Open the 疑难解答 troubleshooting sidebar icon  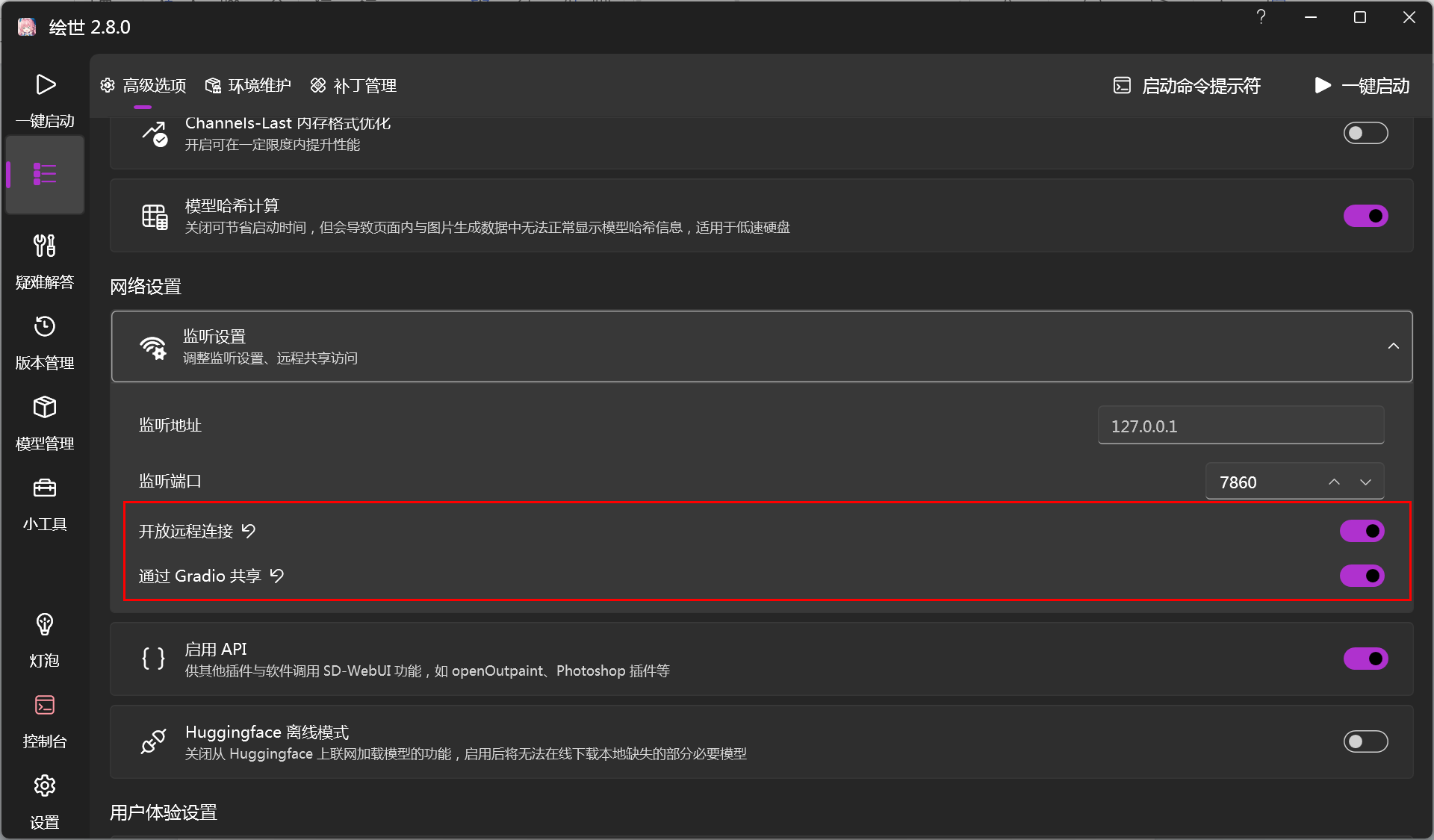[x=45, y=246]
